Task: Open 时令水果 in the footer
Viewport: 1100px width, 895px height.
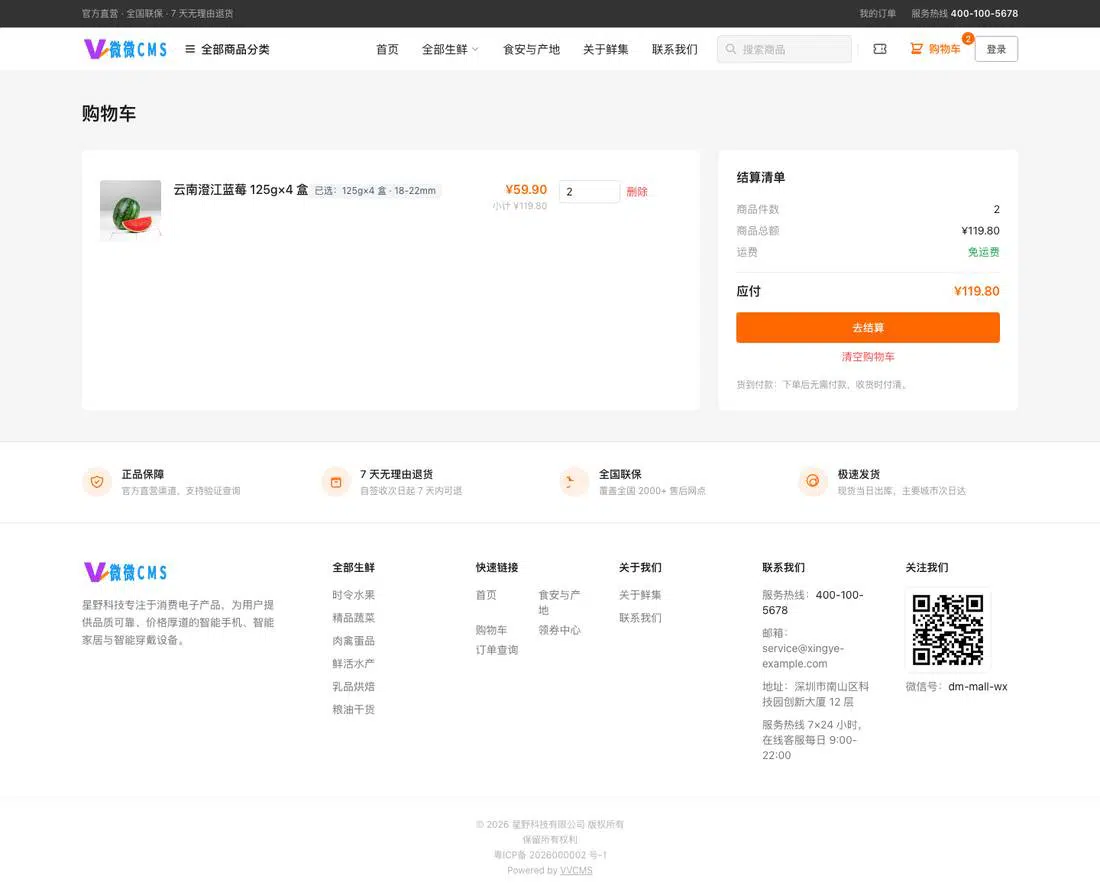Action: click(x=354, y=595)
